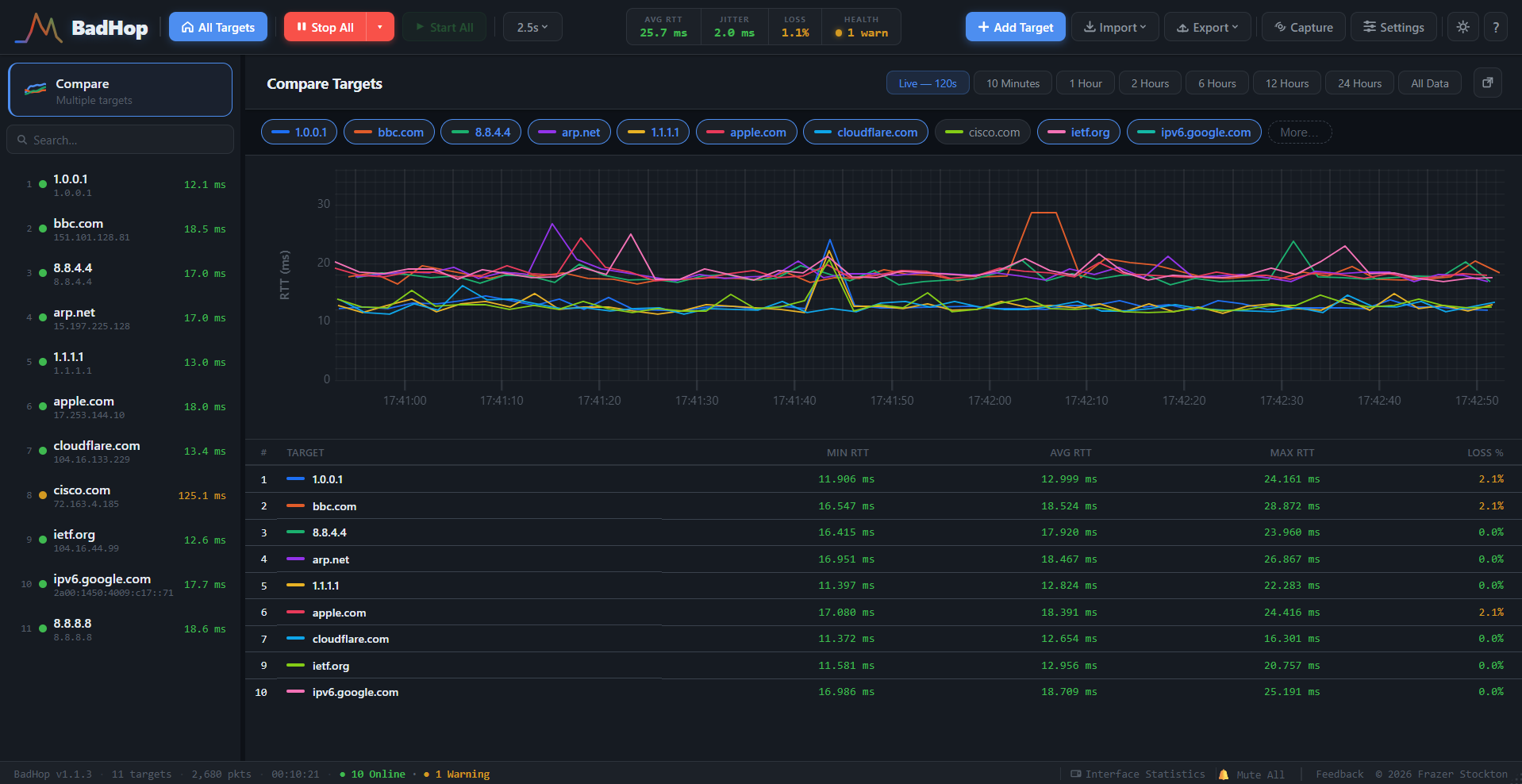This screenshot has height=784, width=1522.
Task: Click the 1.0.0.1 green status dot
Action: point(43,184)
